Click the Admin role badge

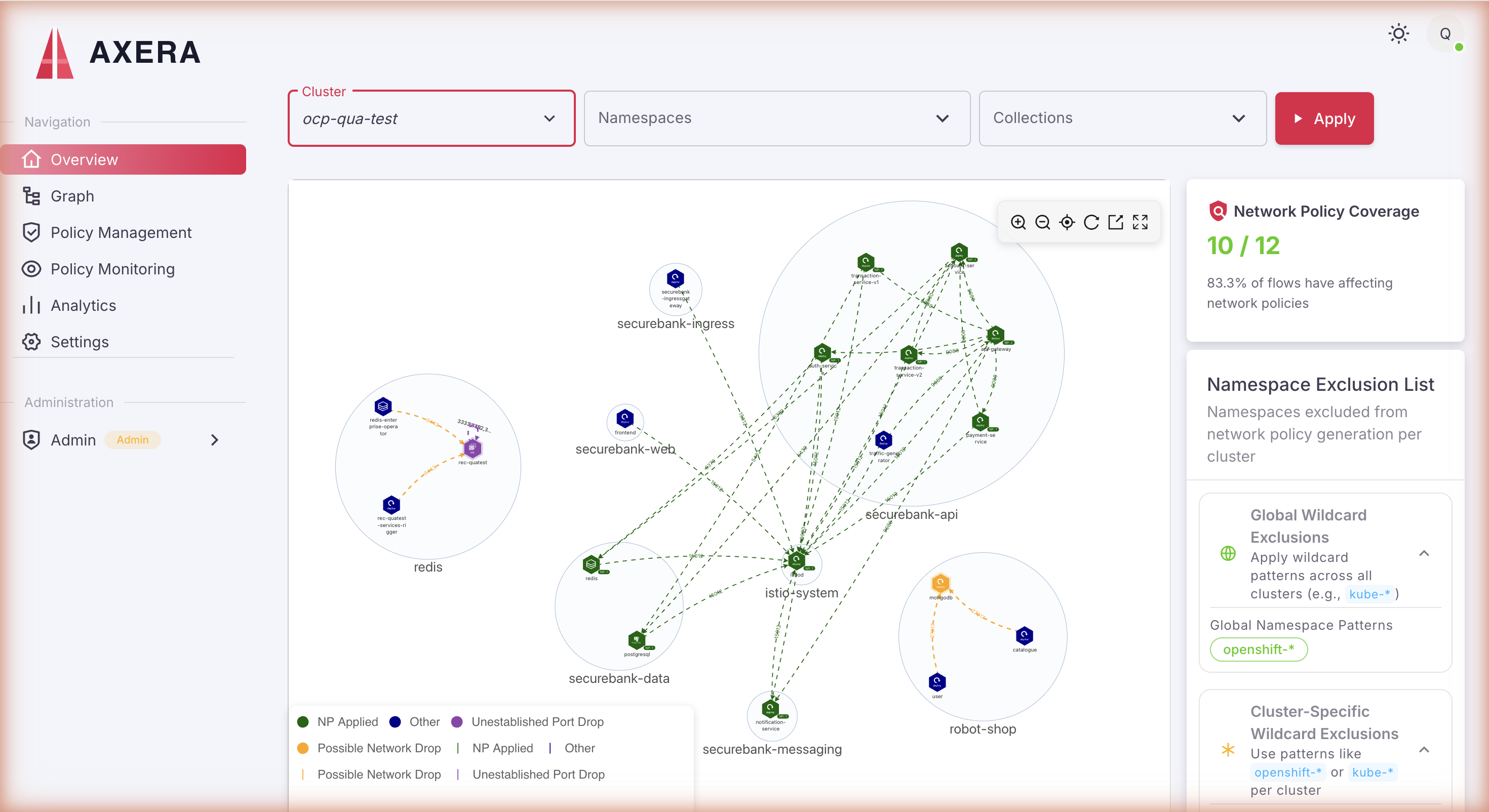[x=132, y=440]
